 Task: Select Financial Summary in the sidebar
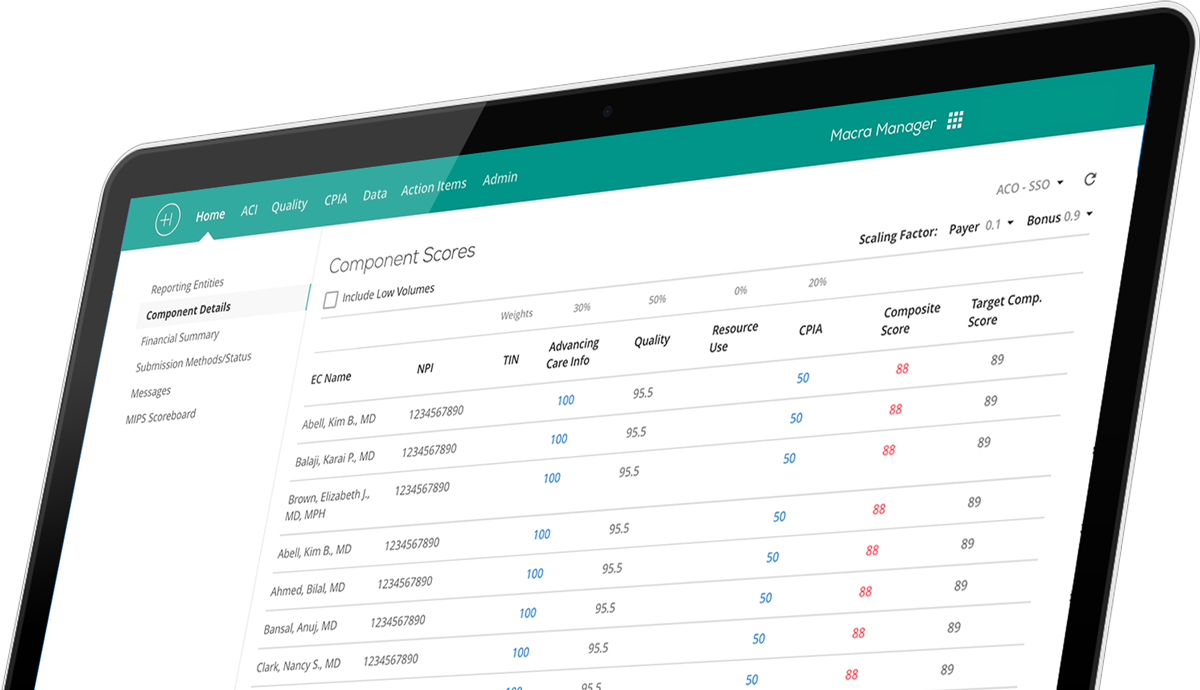tap(179, 338)
